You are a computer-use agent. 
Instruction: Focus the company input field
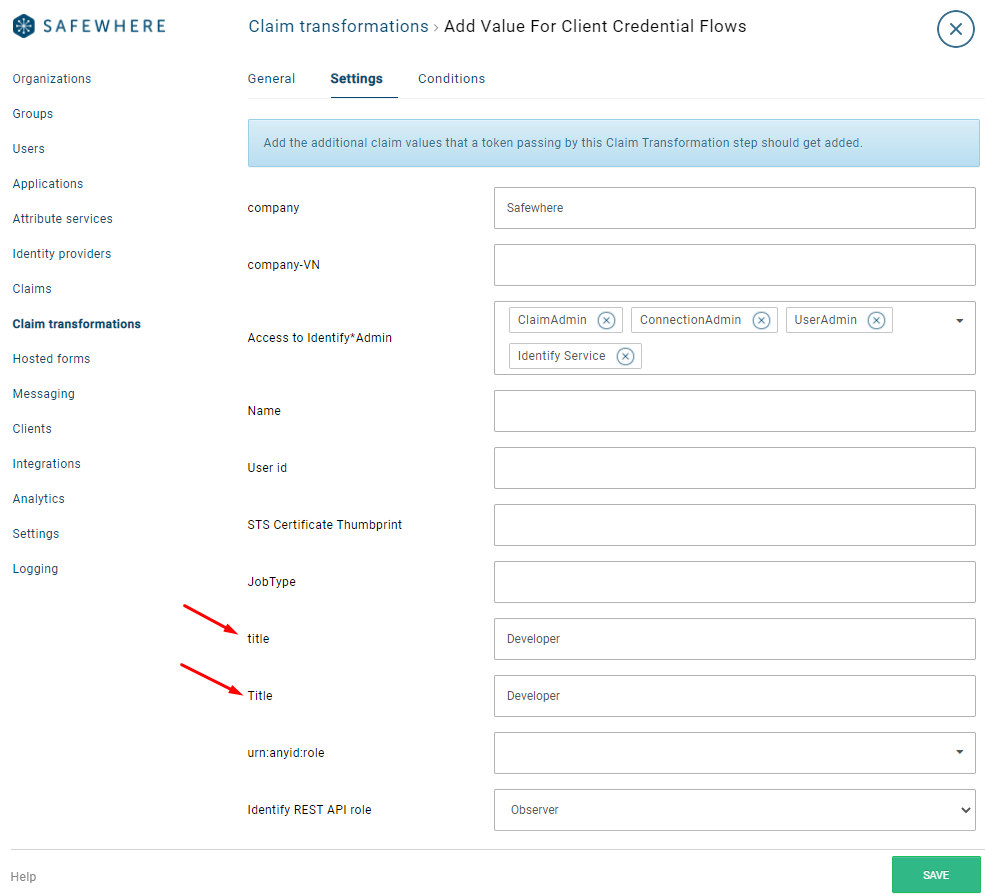[x=734, y=208]
